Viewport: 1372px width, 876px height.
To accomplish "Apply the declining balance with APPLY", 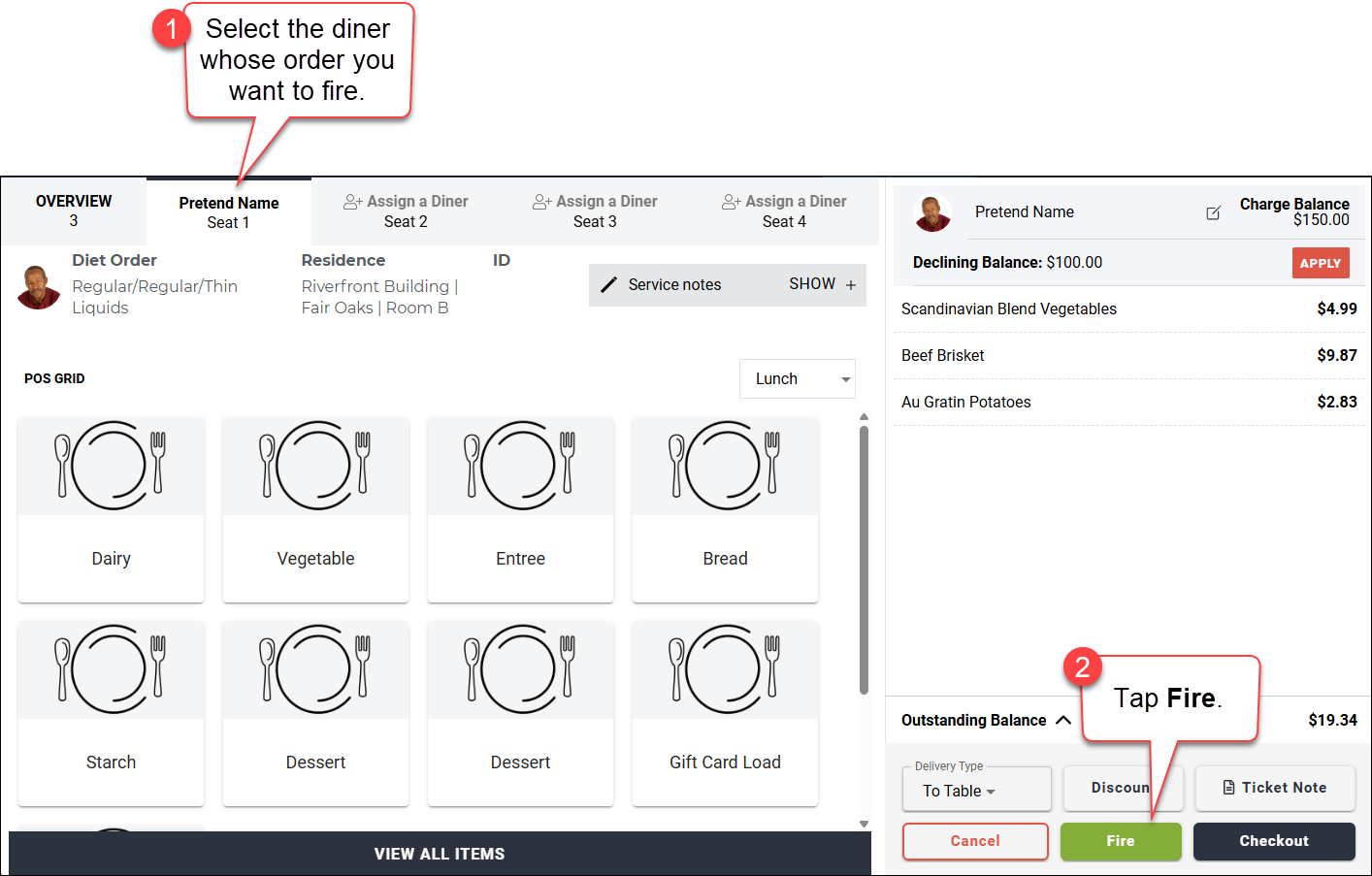I will (1321, 263).
